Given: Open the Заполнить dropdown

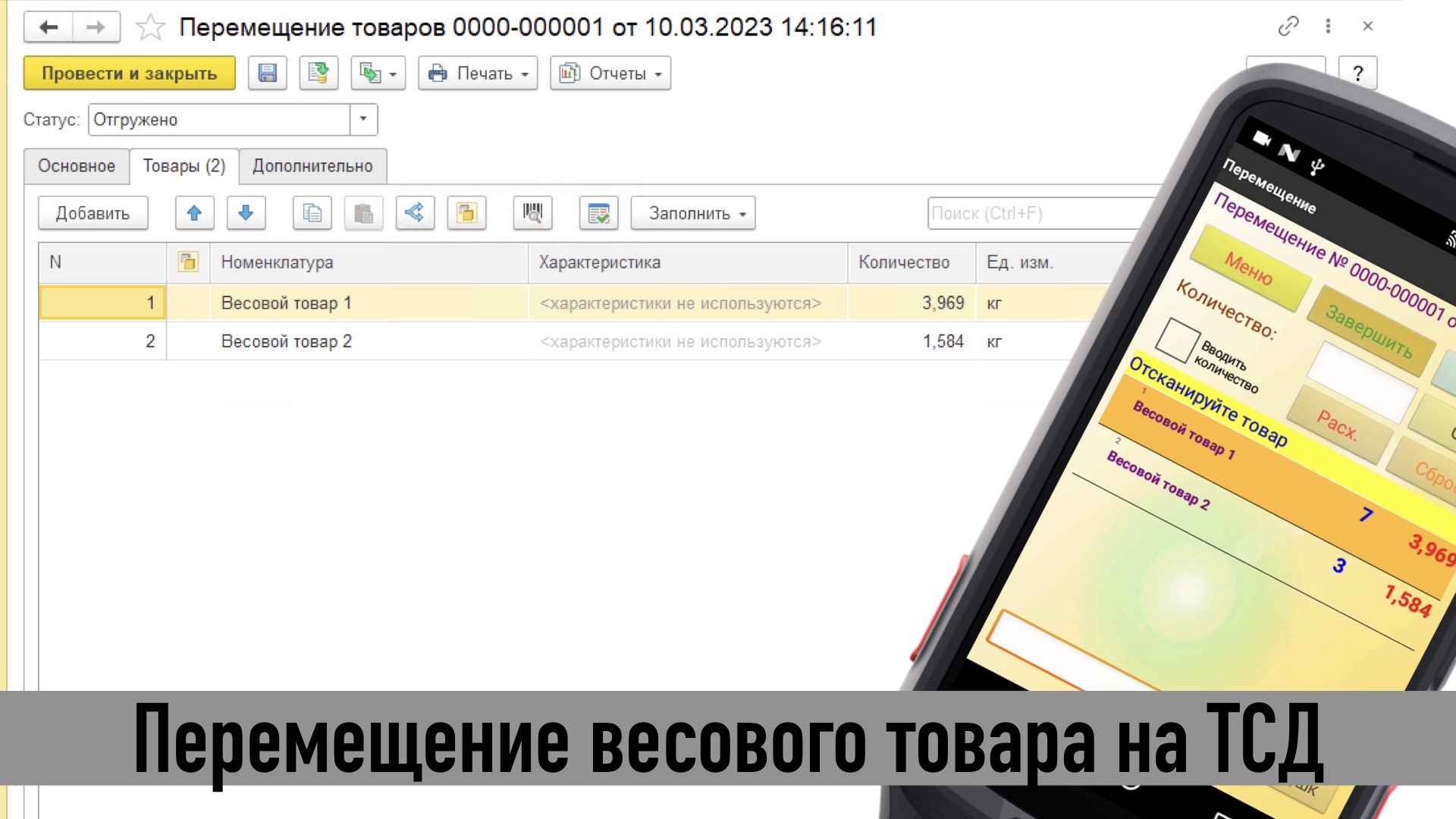Looking at the screenshot, I should tap(693, 213).
